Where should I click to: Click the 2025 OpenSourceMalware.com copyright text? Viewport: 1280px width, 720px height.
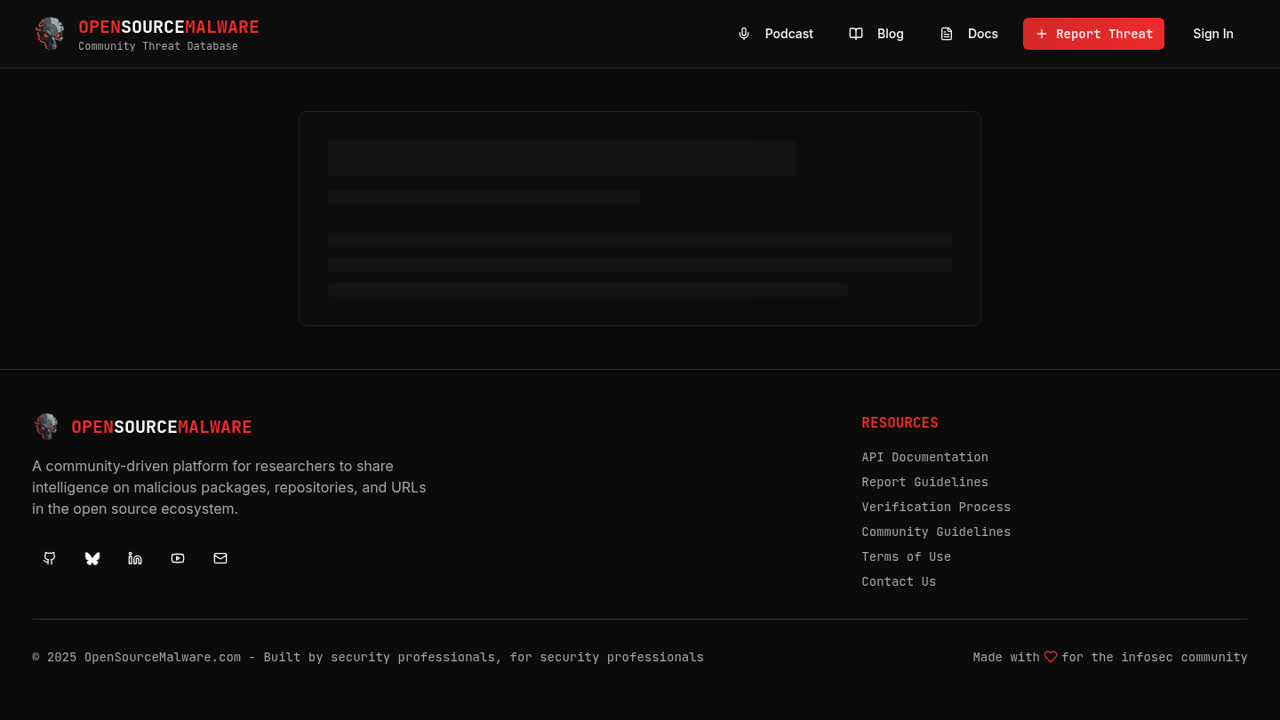tap(368, 657)
